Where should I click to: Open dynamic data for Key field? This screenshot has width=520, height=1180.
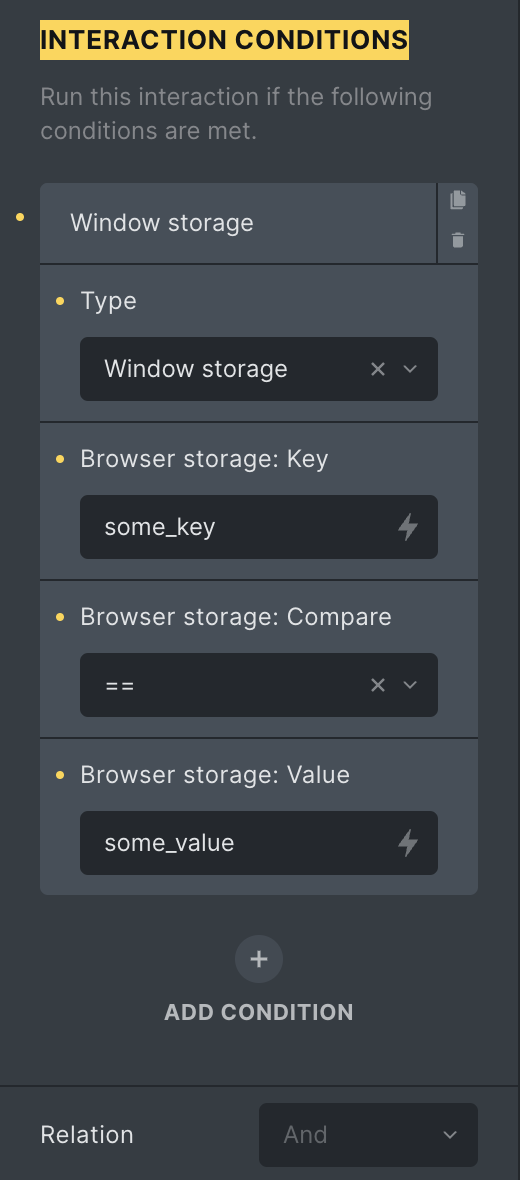(x=408, y=527)
